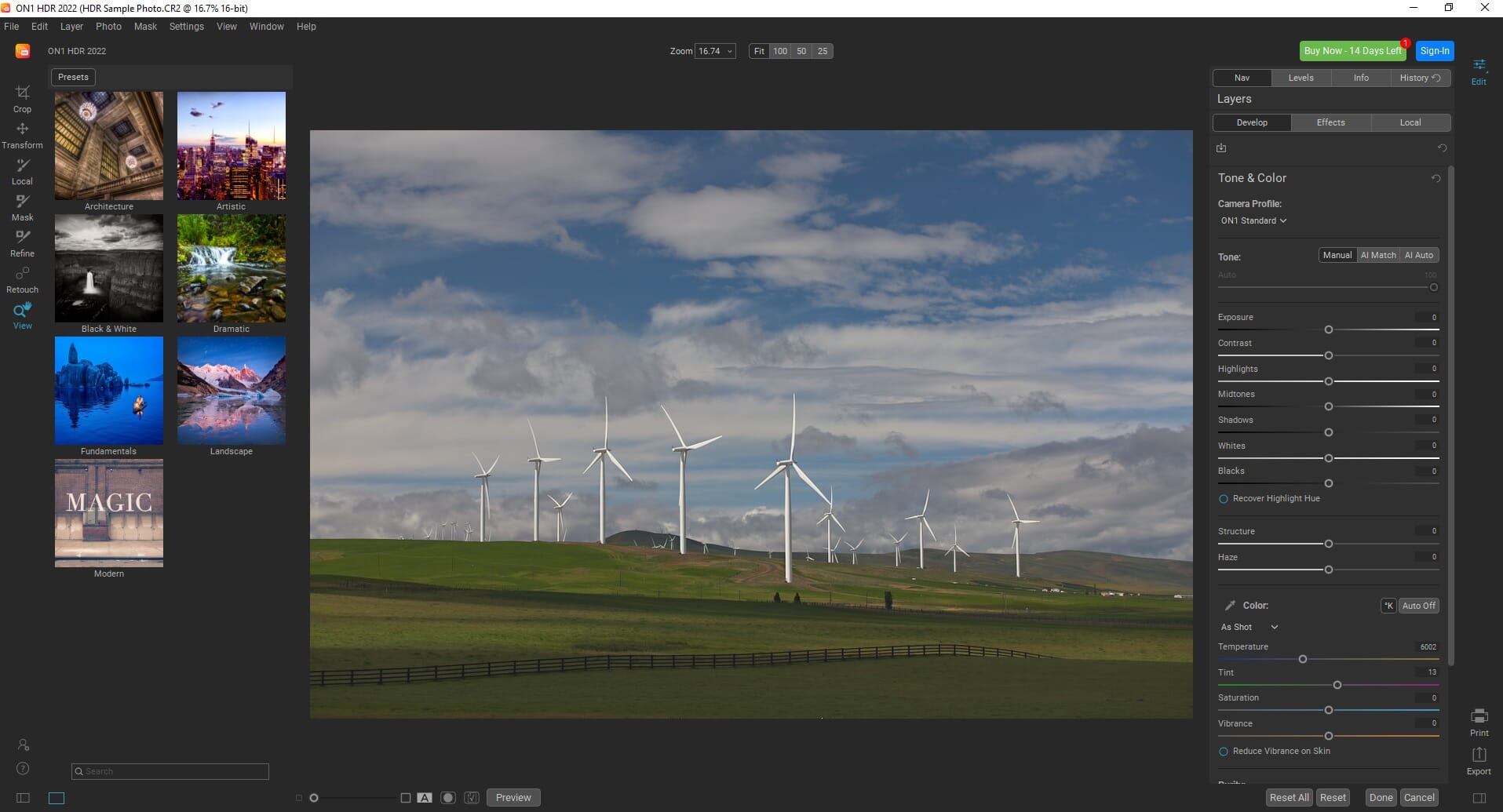Select the Local adjustment brush tool
The width and height of the screenshot is (1503, 812).
tap(22, 171)
